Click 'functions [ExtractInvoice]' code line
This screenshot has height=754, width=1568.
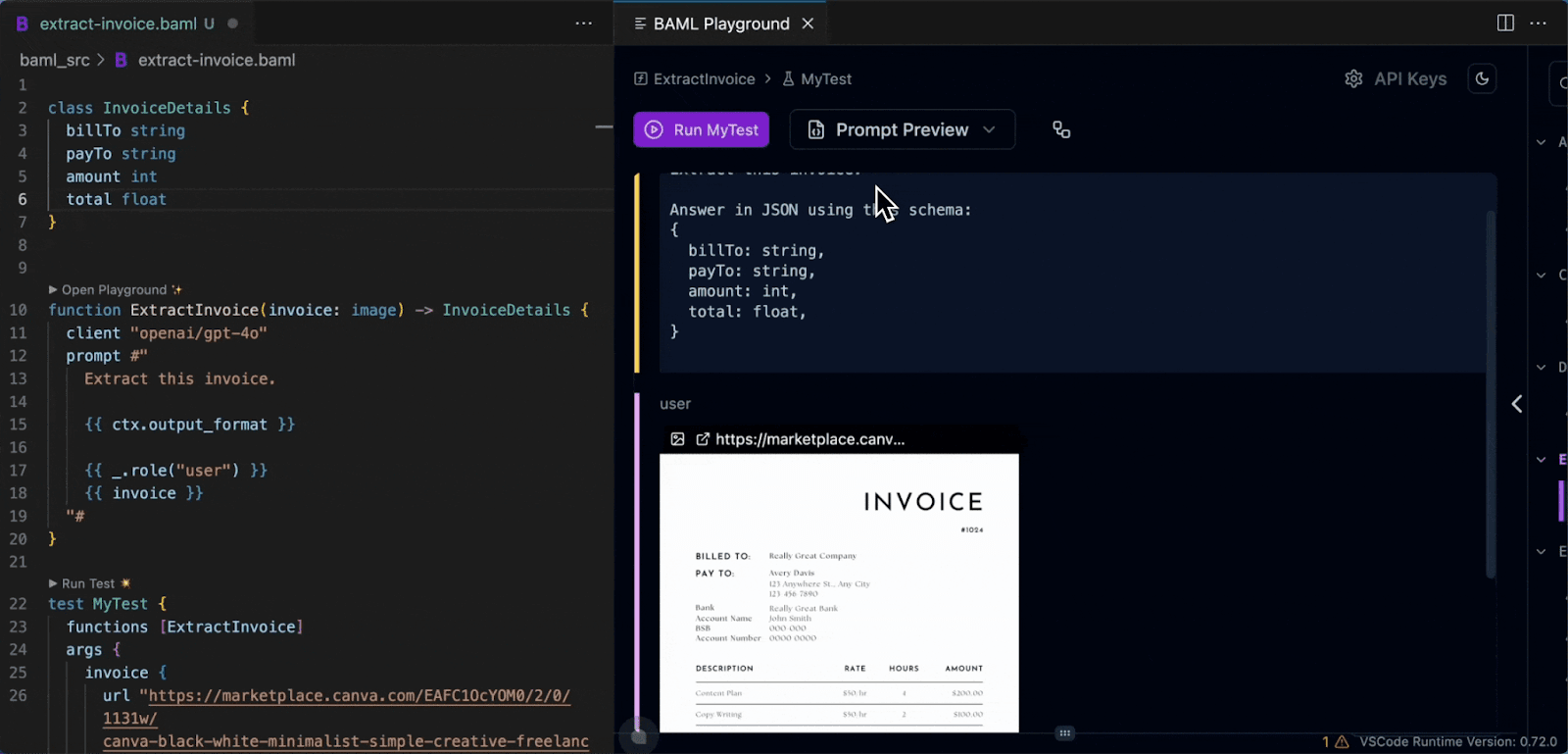(x=184, y=627)
